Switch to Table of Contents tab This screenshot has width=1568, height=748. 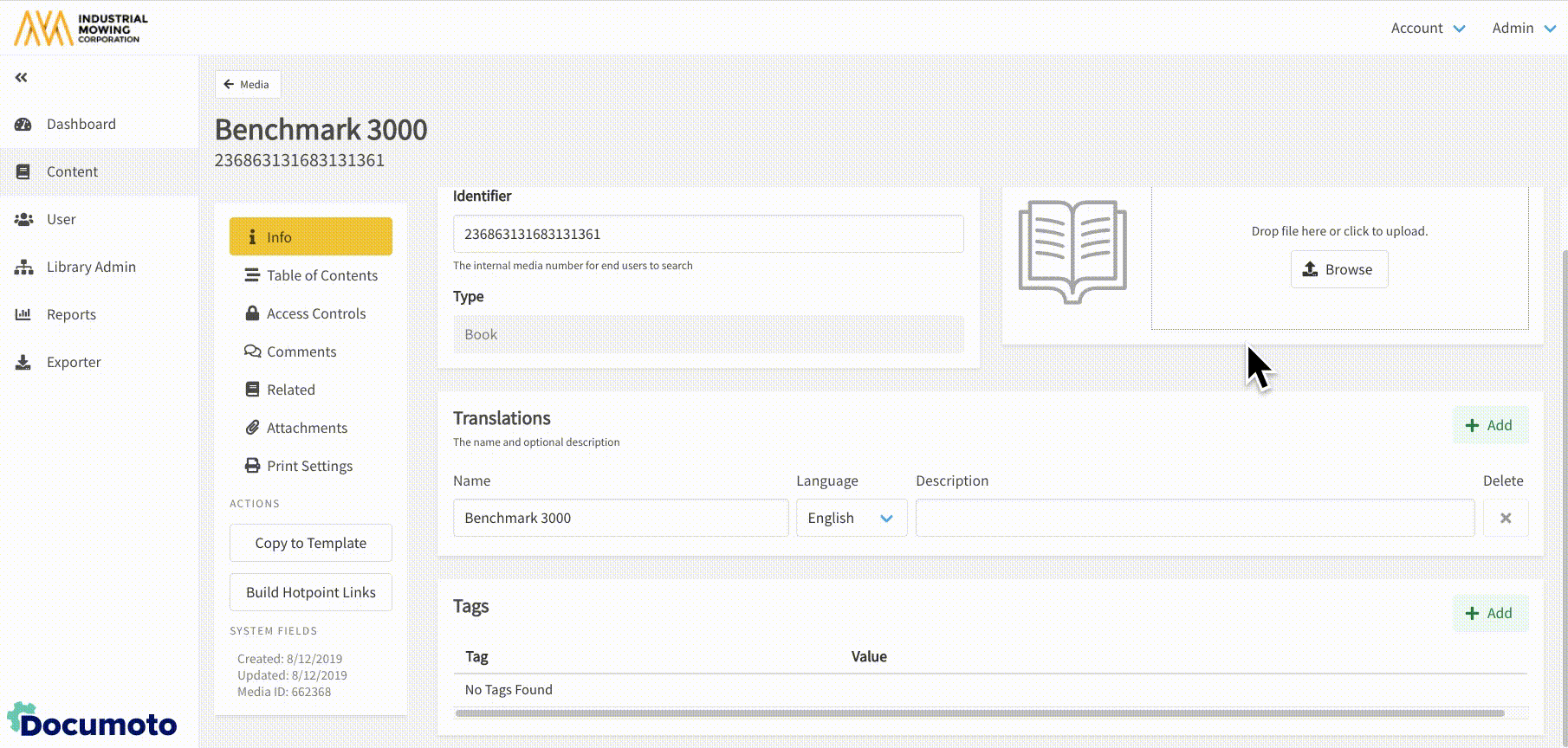point(321,275)
